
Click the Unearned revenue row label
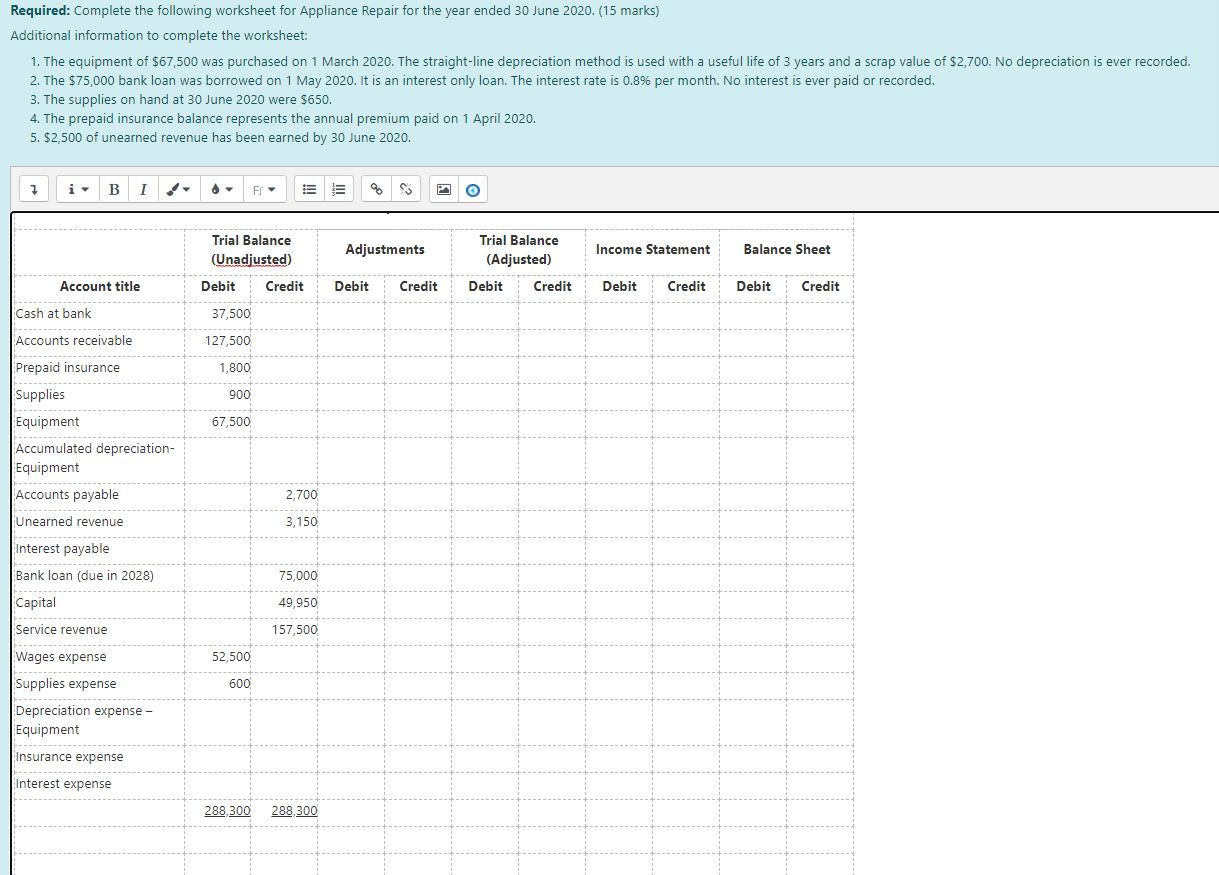(x=69, y=522)
